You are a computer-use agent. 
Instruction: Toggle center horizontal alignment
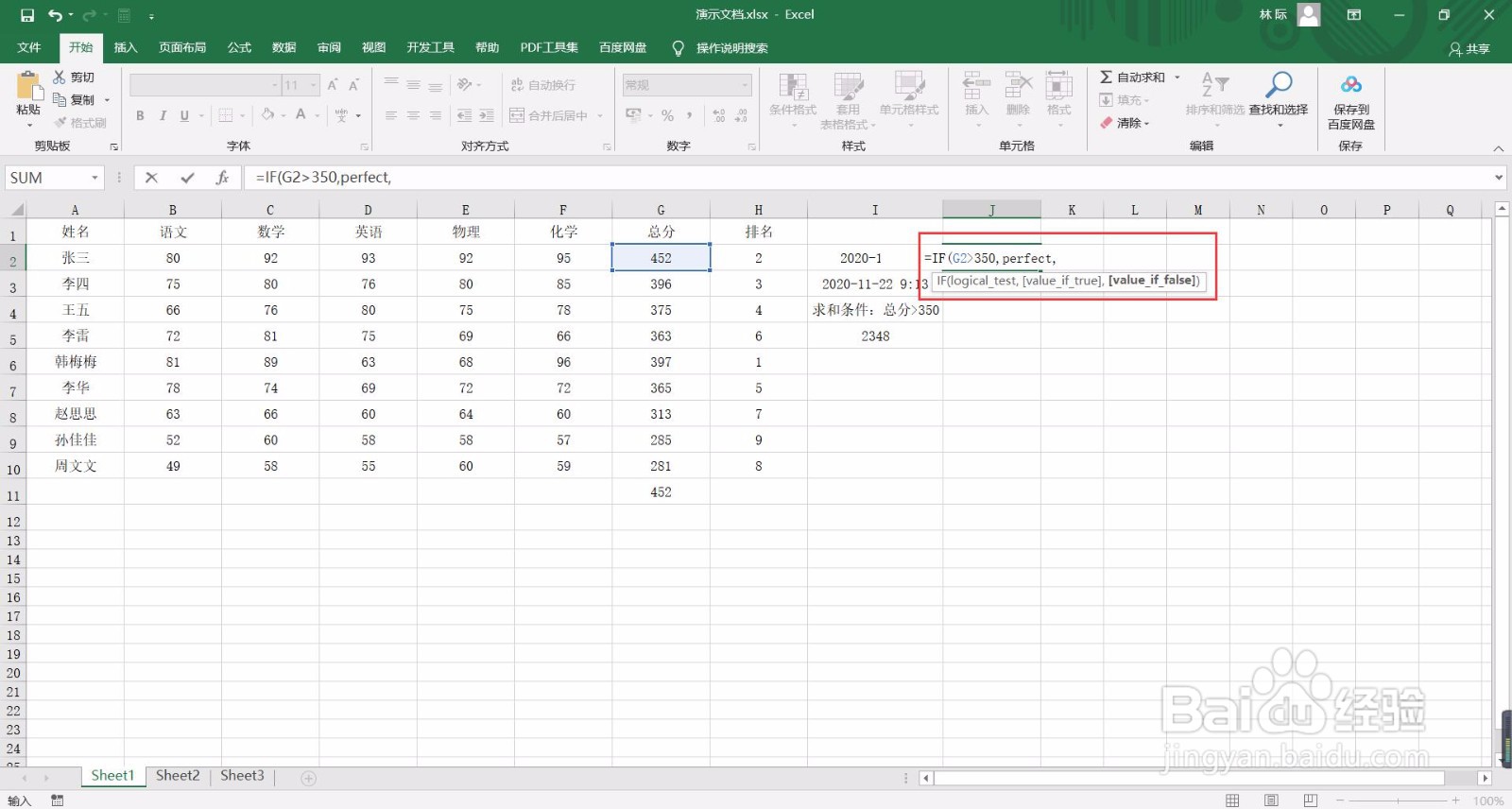pyautogui.click(x=413, y=115)
